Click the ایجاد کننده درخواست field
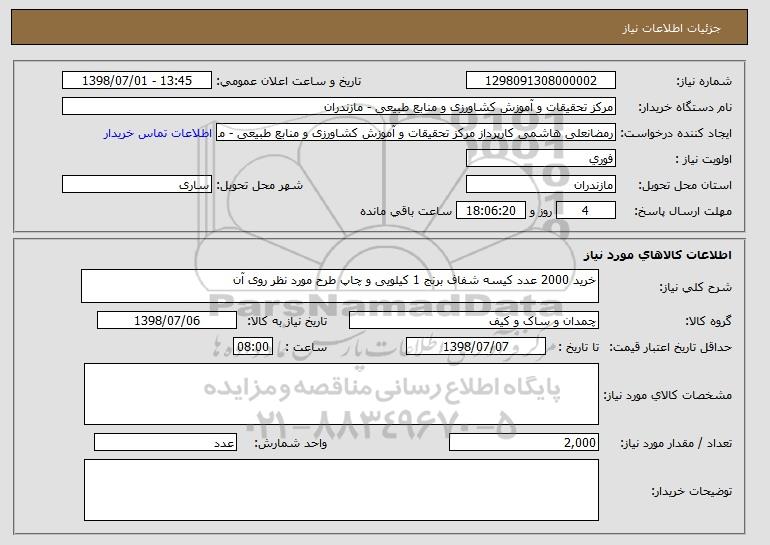770x545 pixels. (x=416, y=133)
